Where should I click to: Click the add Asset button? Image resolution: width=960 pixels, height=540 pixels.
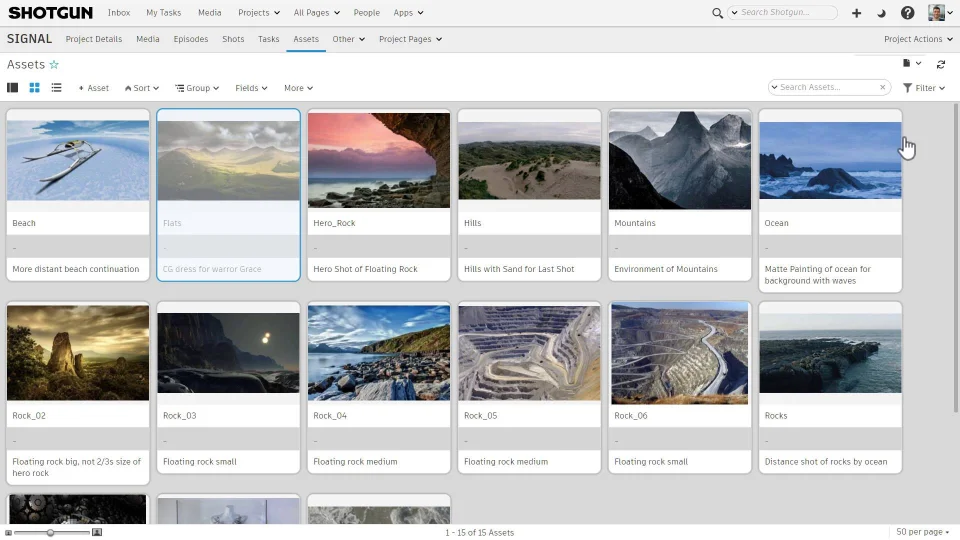click(94, 88)
